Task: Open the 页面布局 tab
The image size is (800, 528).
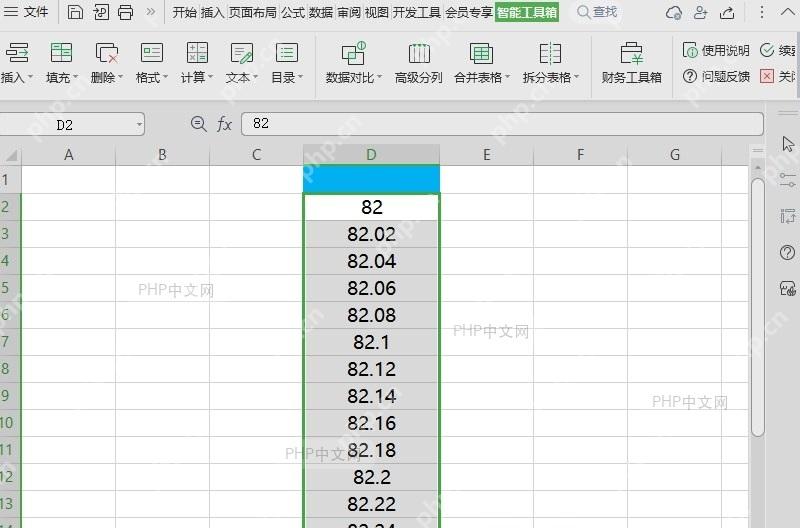Action: 253,12
